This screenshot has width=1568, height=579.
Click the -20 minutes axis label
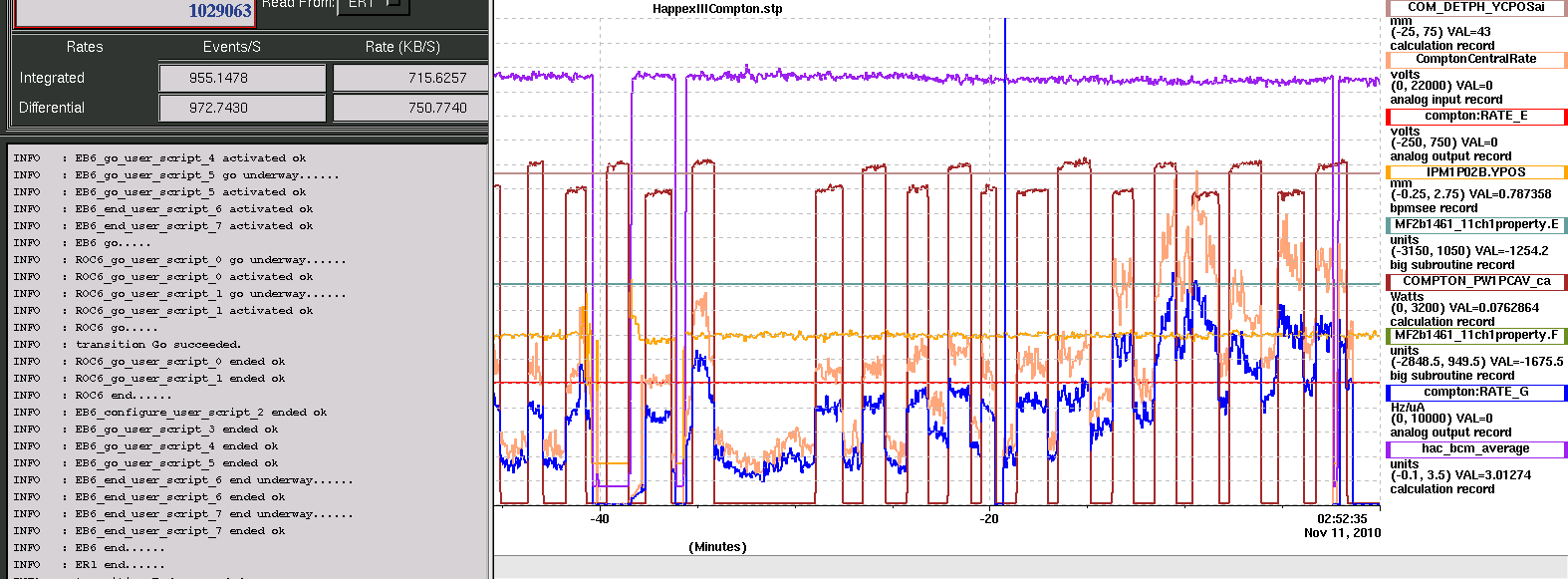tap(989, 519)
